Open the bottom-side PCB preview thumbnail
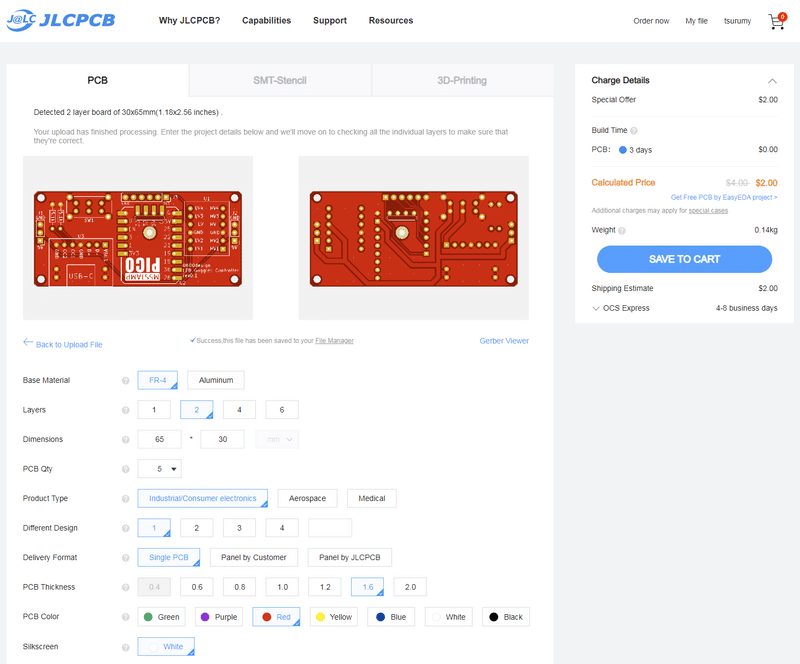The width and height of the screenshot is (800, 664). 414,238
